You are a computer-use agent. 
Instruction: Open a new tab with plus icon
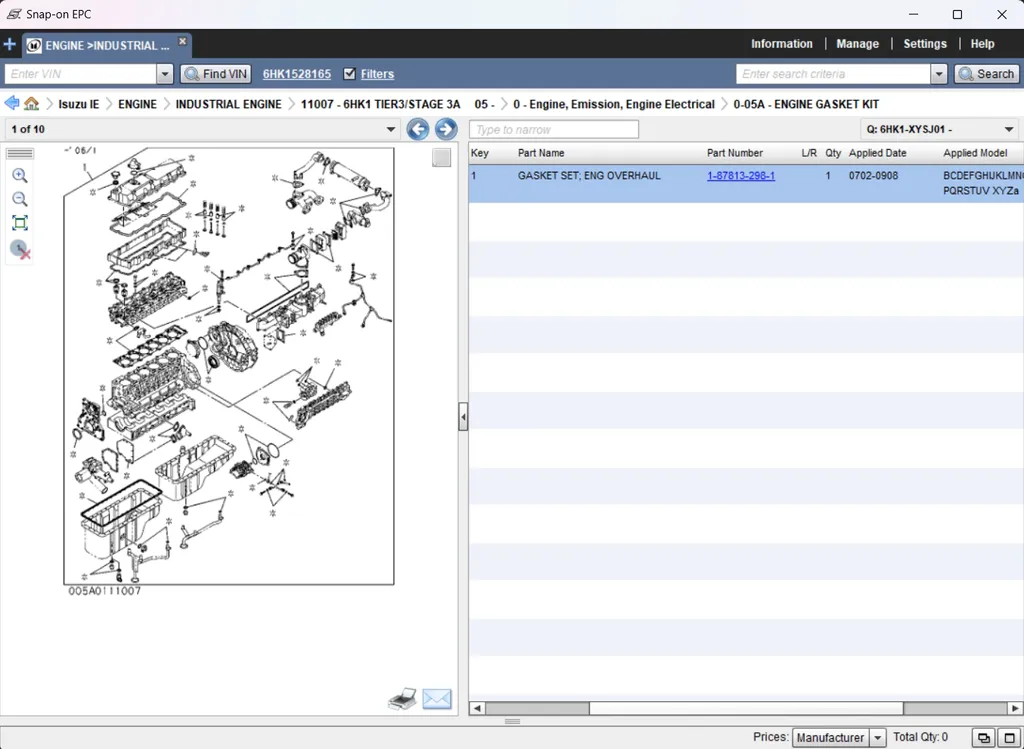click(x=10, y=44)
